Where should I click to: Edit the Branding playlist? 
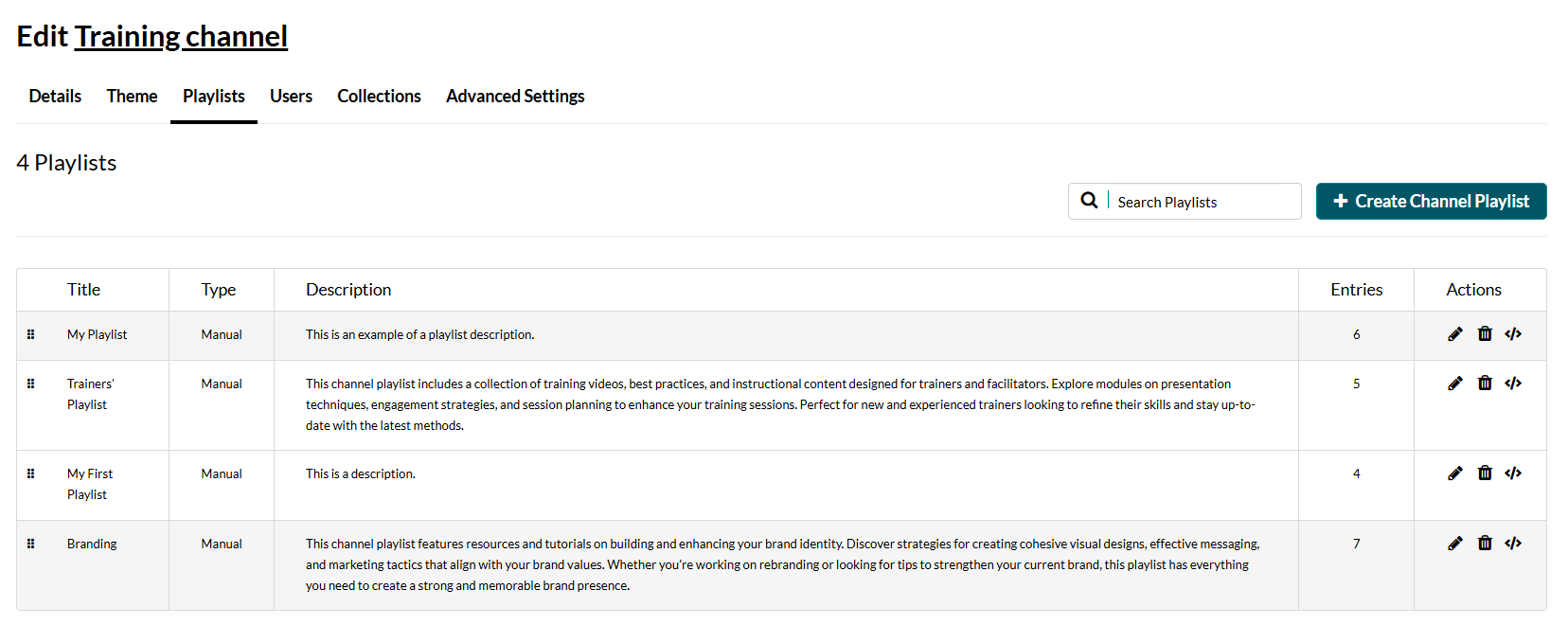click(1455, 544)
